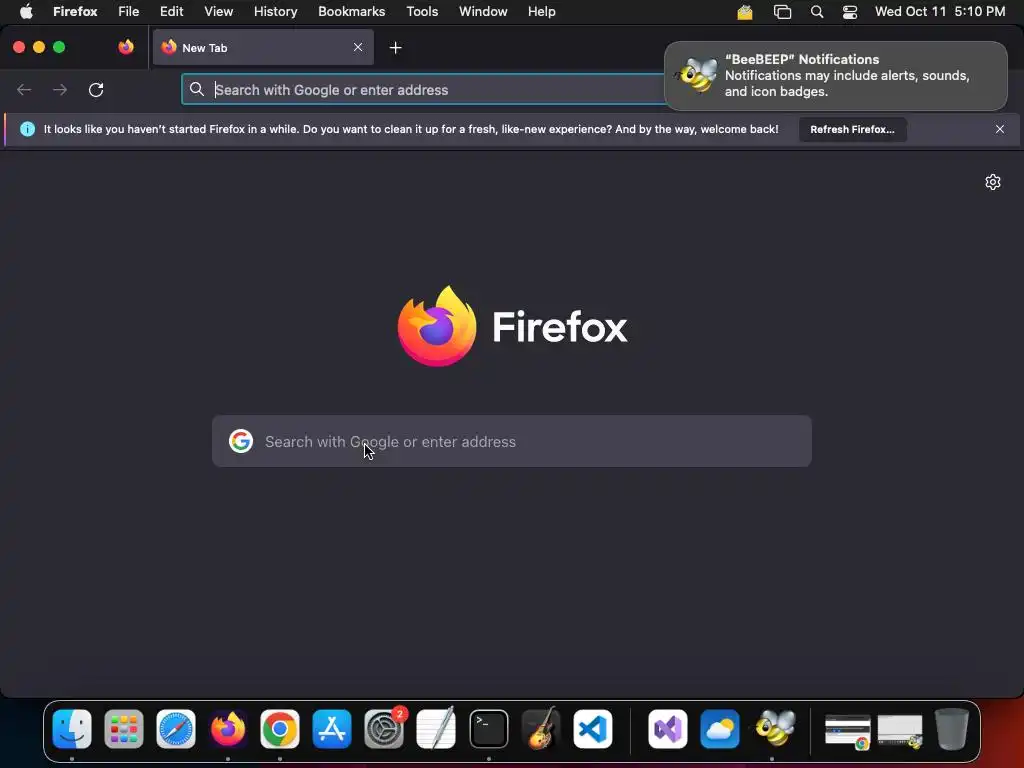1024x768 pixels.
Task: Click the info icon in notification bar
Action: click(27, 129)
